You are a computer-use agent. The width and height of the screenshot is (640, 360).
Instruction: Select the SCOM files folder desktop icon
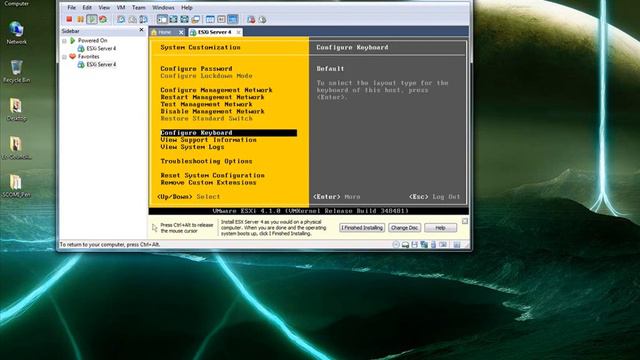point(16,186)
